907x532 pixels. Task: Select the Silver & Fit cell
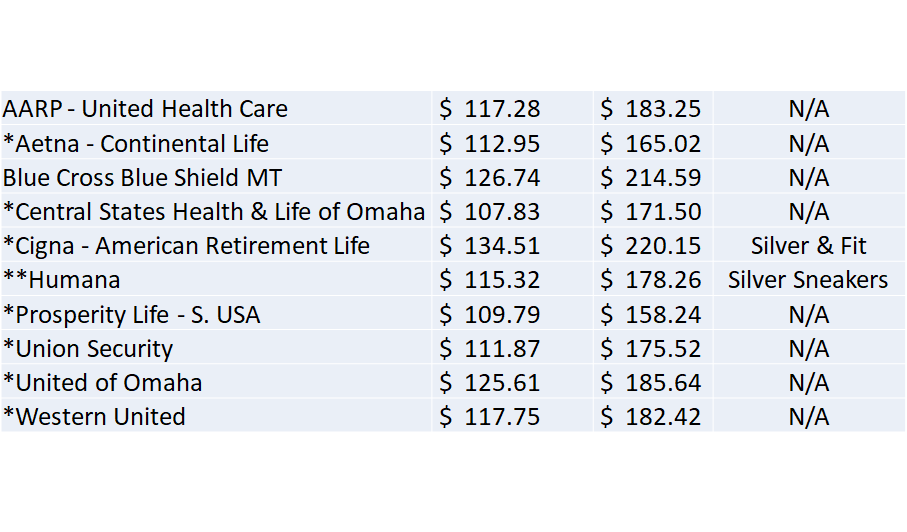click(809, 245)
